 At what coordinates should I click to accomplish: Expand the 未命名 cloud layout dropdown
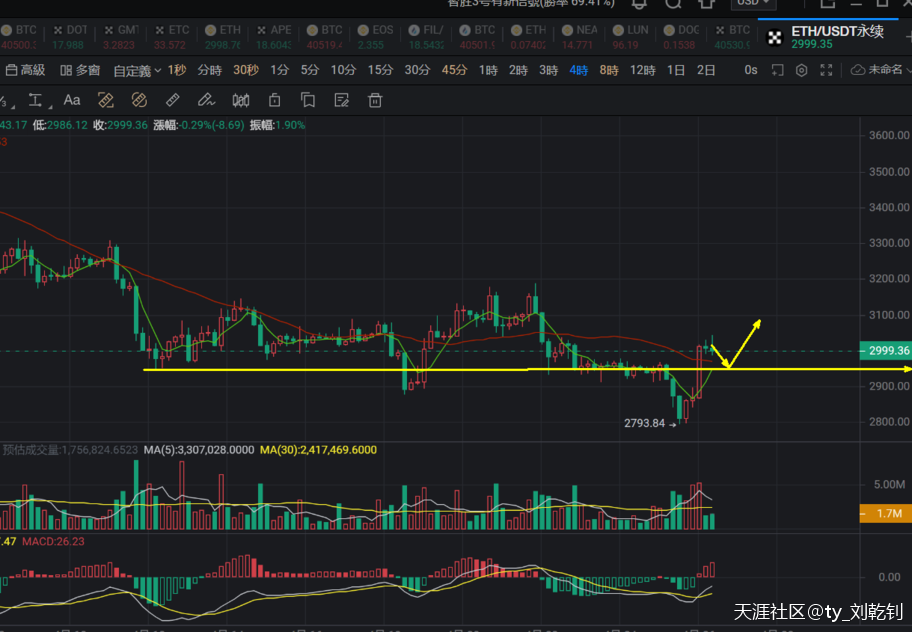pyautogui.click(x=880, y=70)
